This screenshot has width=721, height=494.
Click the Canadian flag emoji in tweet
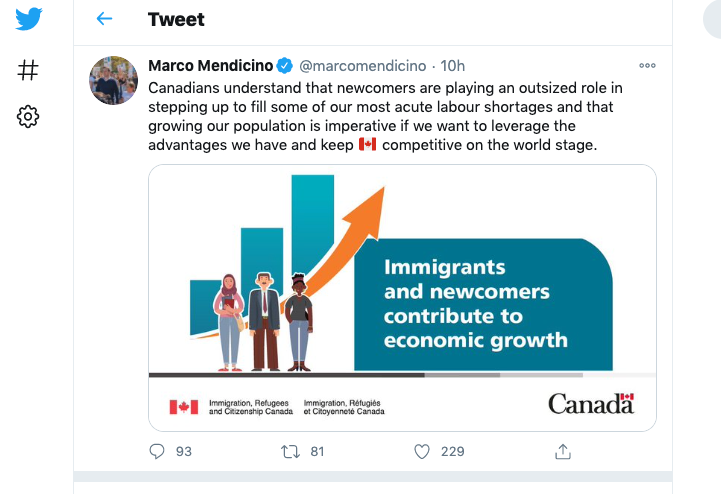[x=367, y=144]
